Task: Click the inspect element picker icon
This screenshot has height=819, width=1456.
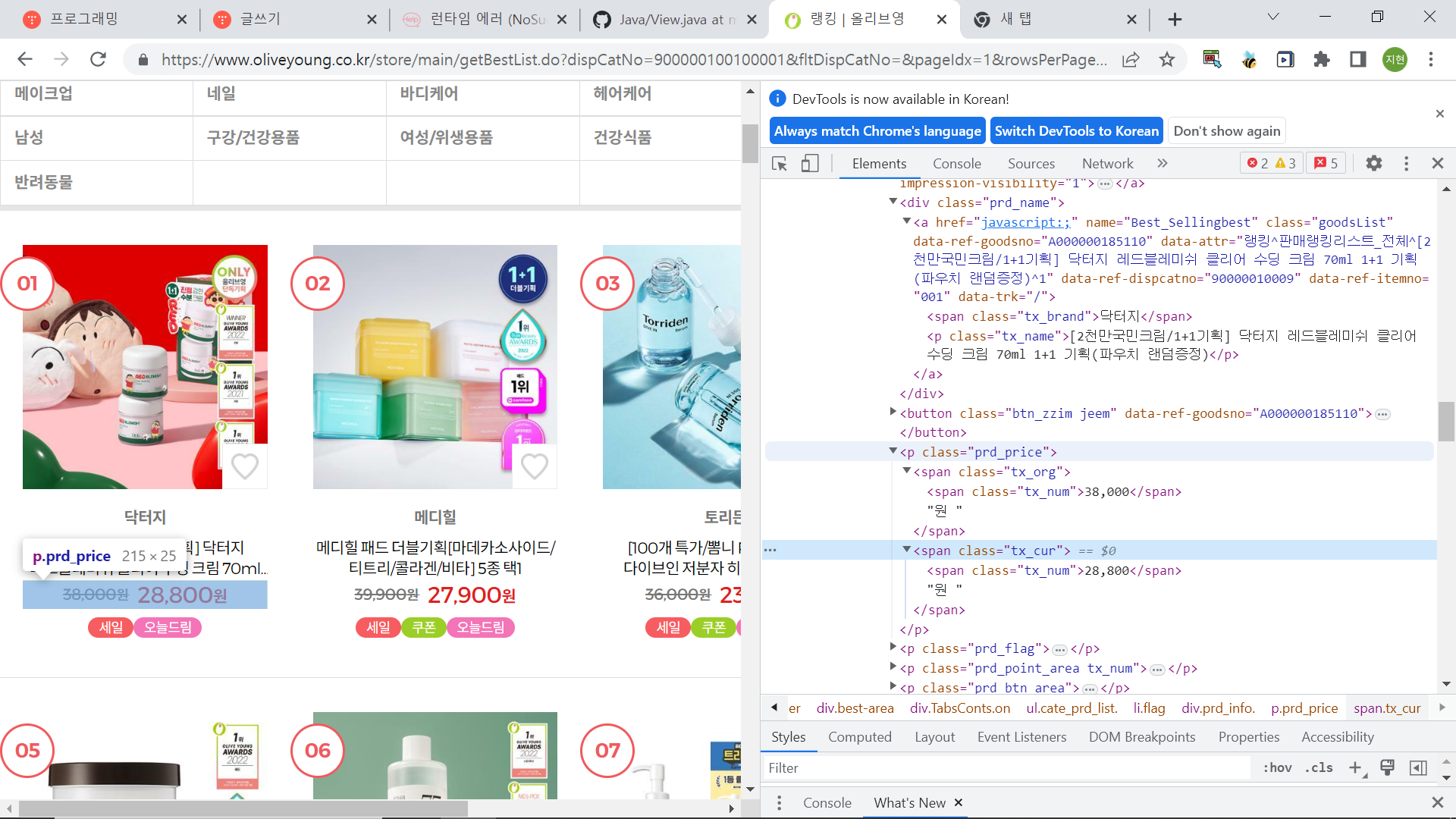Action: 779,163
